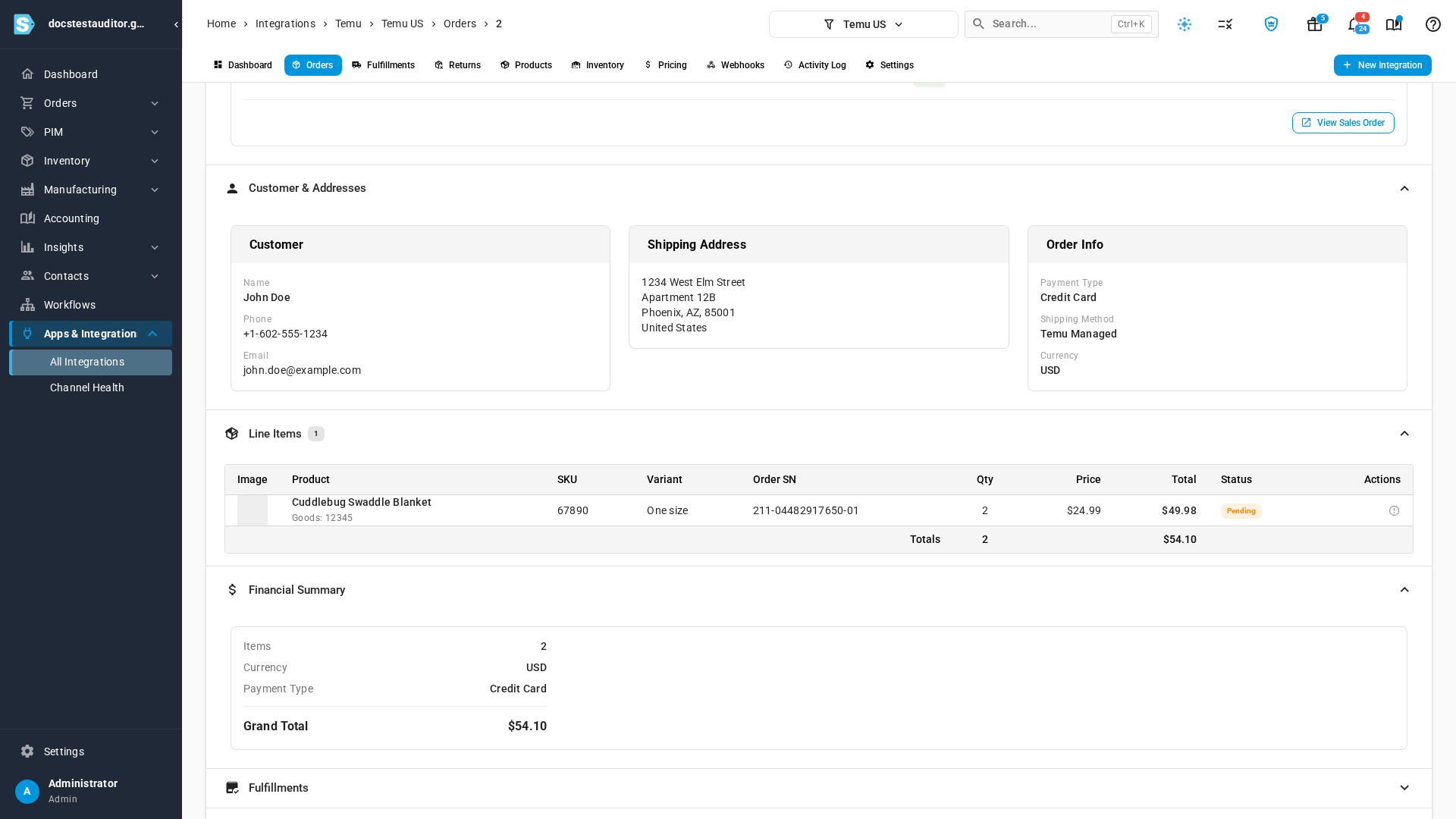Click the sparkle AI assistant icon

tap(1185, 24)
